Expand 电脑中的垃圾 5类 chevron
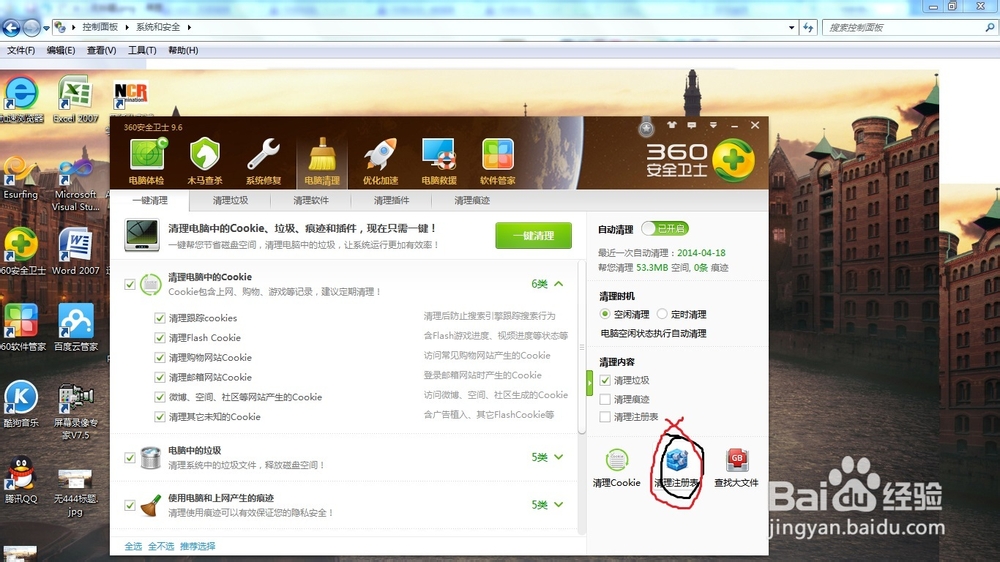 pos(559,457)
